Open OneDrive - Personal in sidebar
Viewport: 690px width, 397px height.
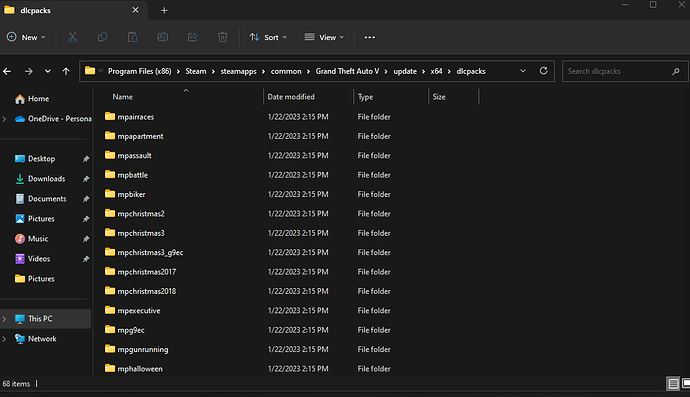[53, 119]
